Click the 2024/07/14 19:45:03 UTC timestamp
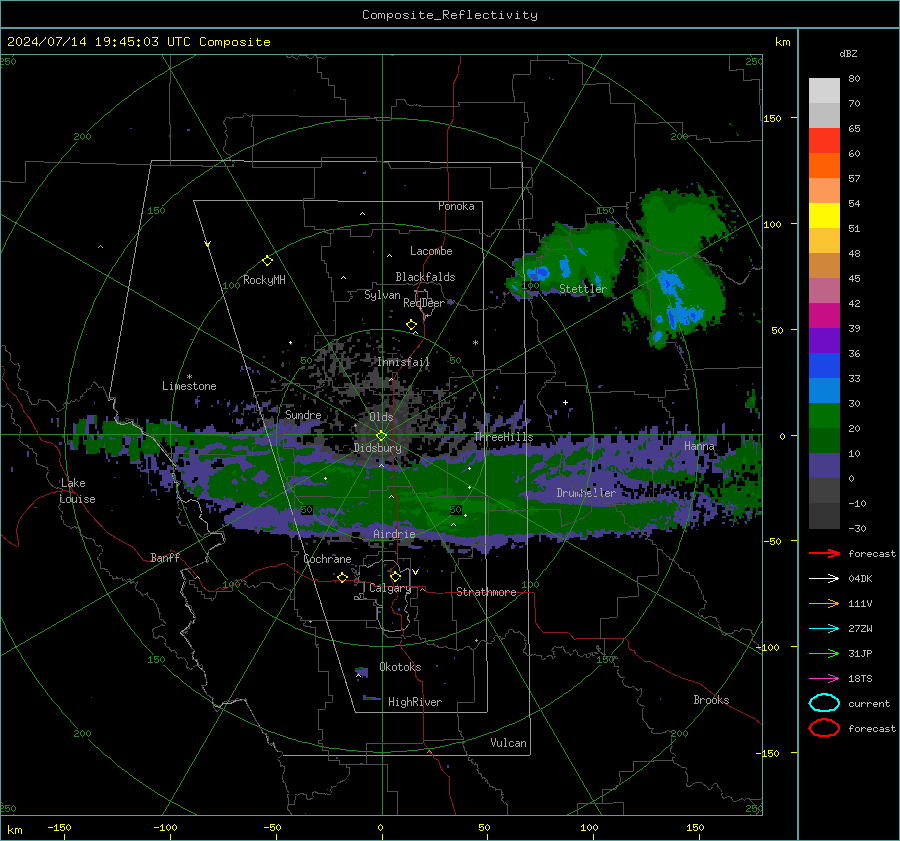This screenshot has width=900, height=841. pyautogui.click(x=99, y=41)
